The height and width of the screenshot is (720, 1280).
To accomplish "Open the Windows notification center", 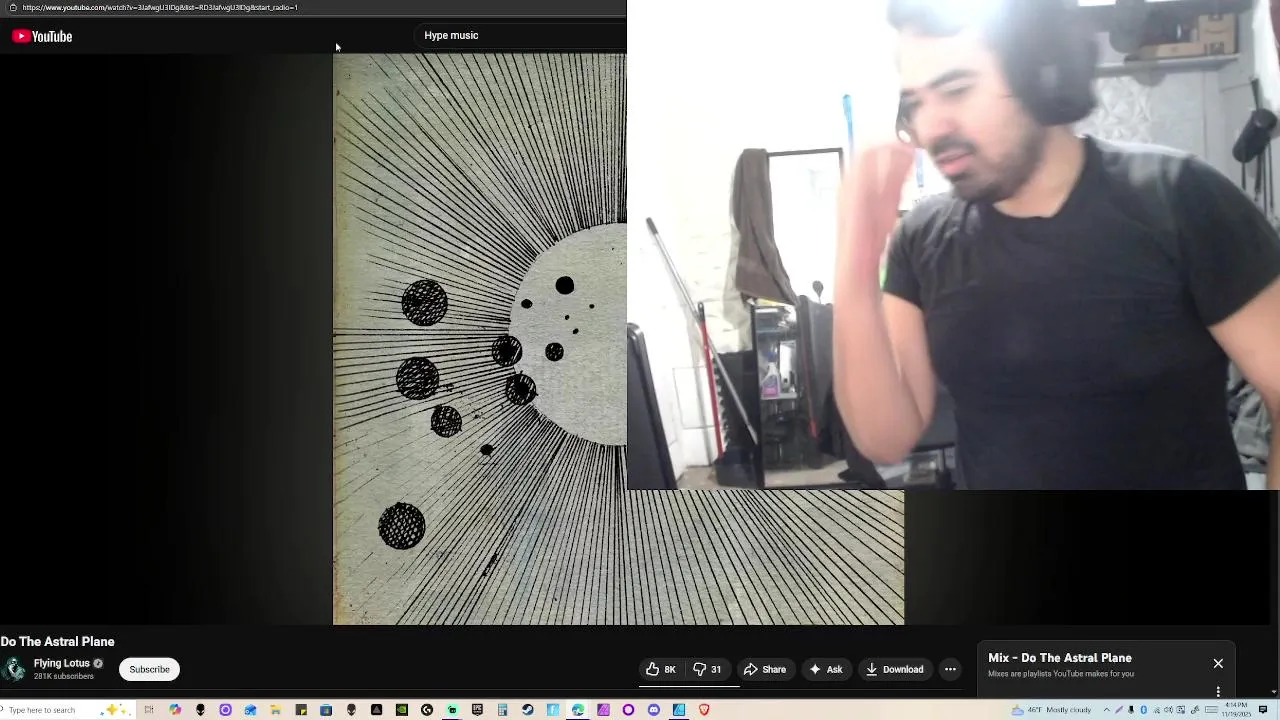I will pyautogui.click(x=1262, y=710).
